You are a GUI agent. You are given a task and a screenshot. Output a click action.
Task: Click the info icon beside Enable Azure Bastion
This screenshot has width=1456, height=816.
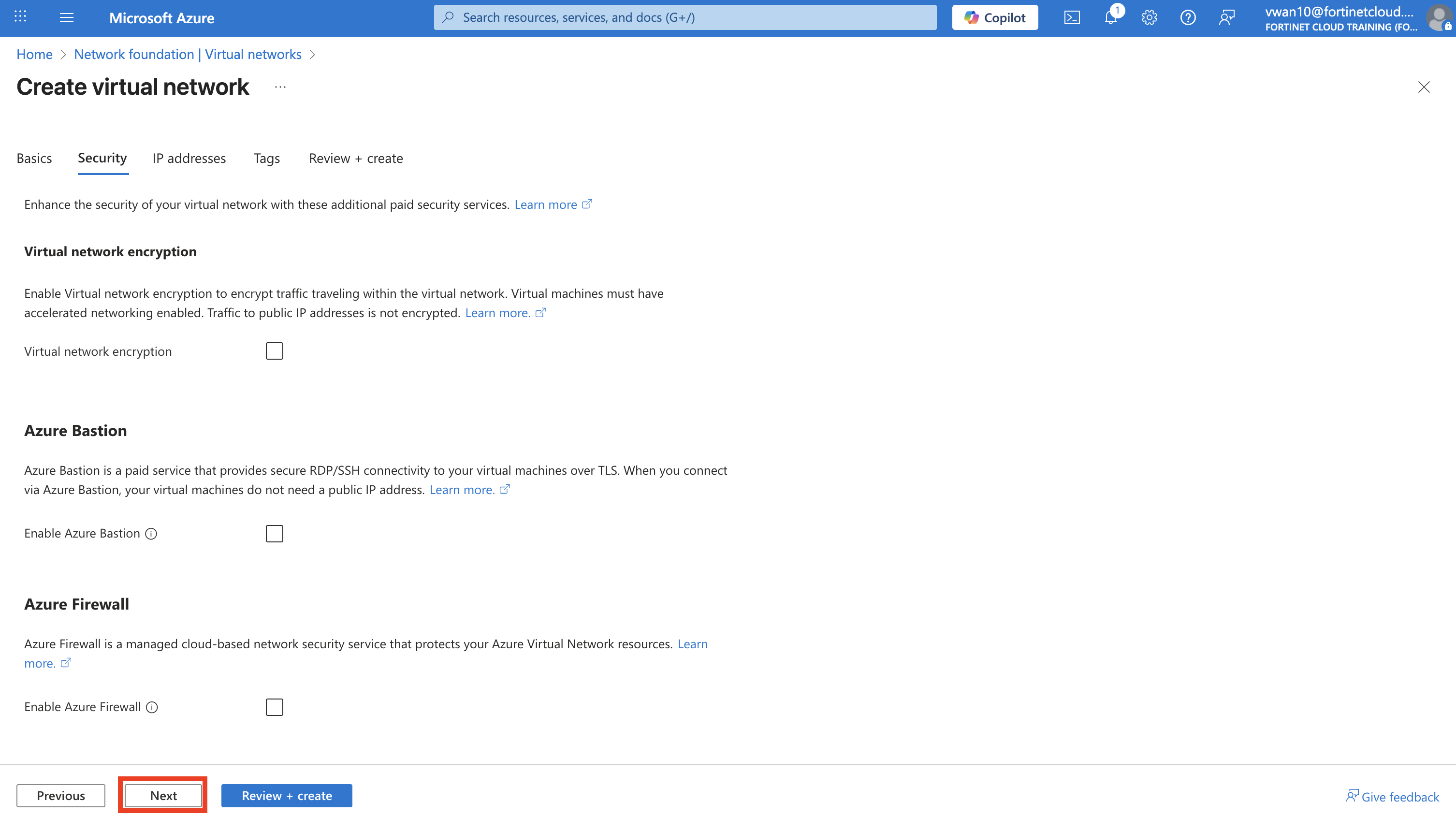(151, 534)
